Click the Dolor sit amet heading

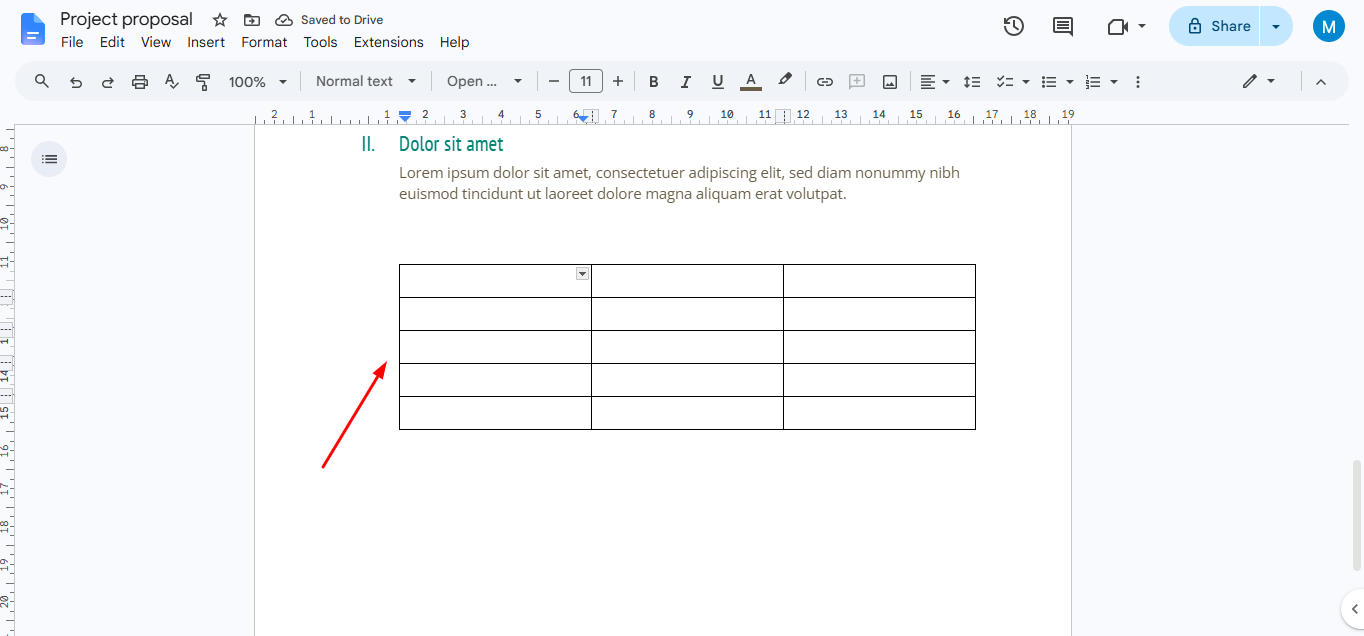(x=451, y=144)
